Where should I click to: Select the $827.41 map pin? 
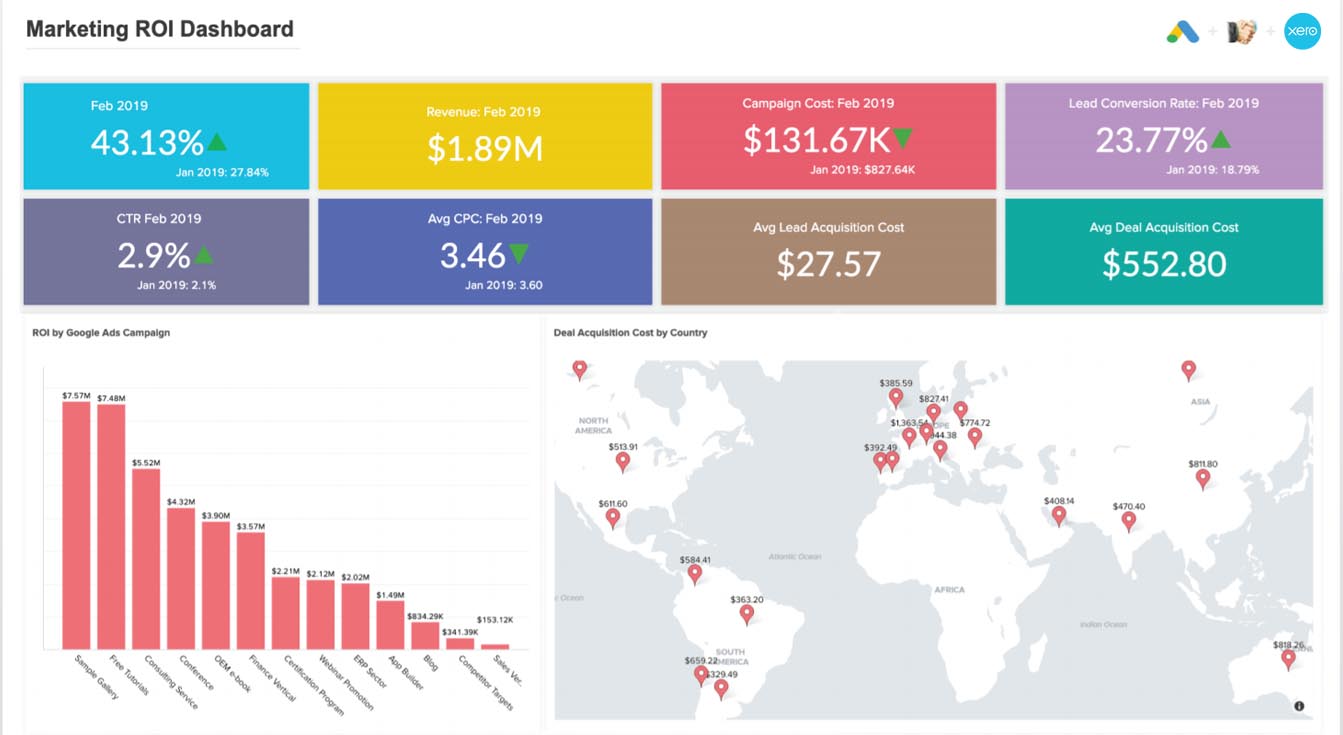[x=933, y=413]
